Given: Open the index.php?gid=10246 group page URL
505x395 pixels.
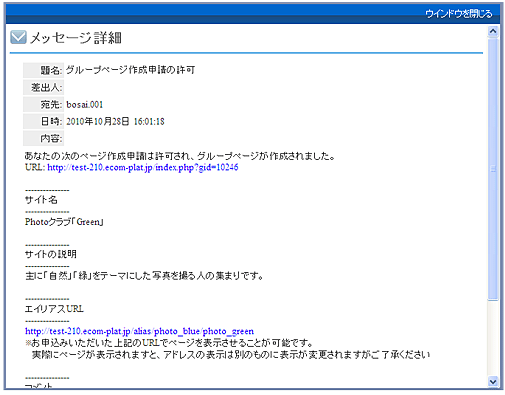Looking at the screenshot, I should coord(143,167).
